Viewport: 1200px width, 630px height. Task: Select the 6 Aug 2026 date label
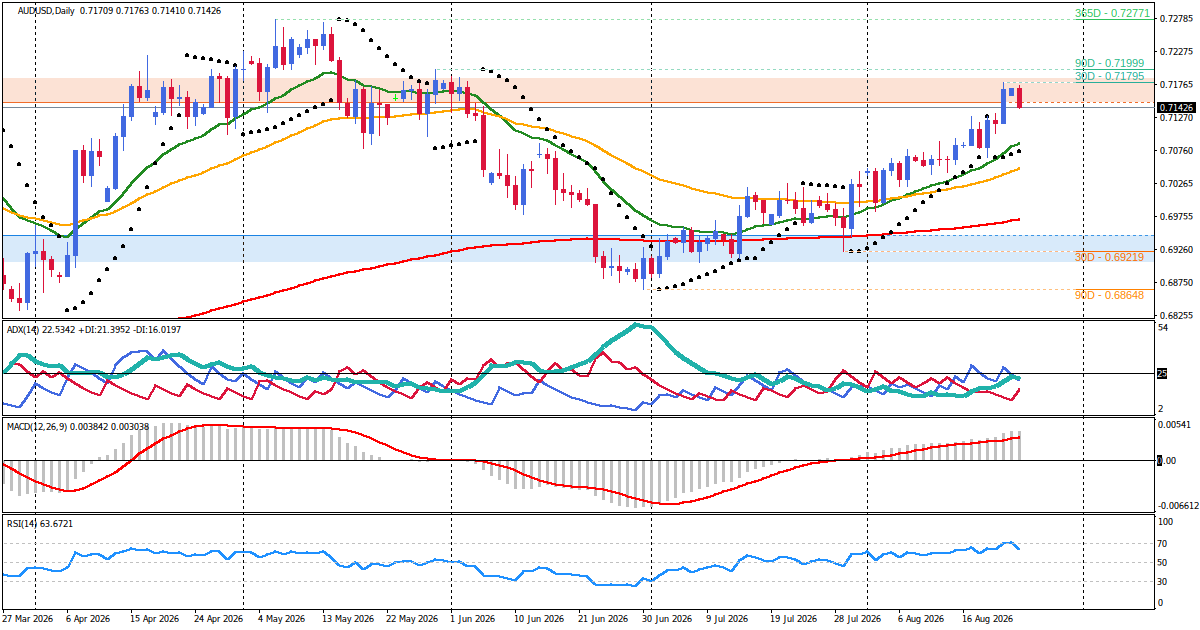920,620
